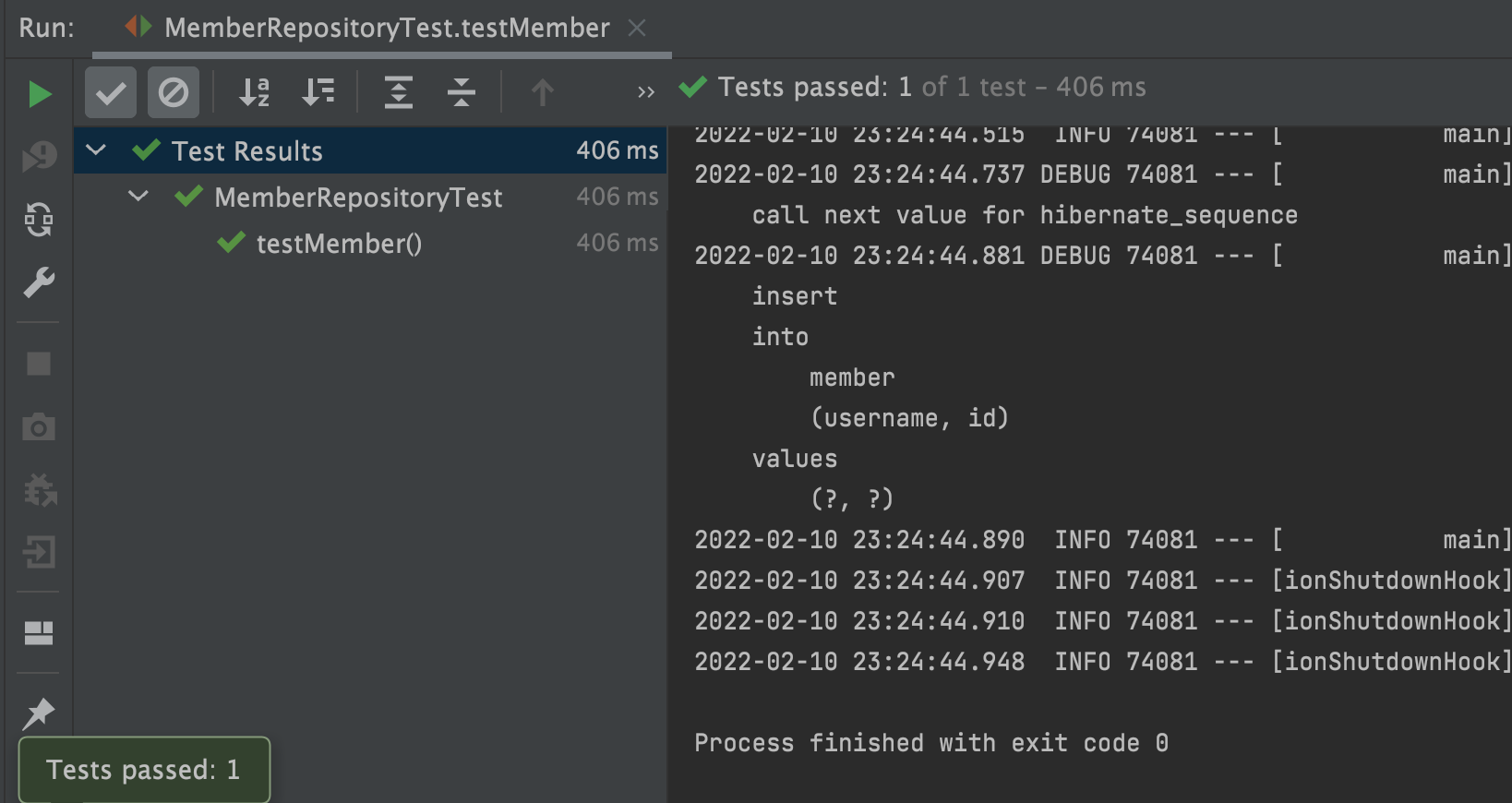Click the Stop process square icon
The image size is (1512, 803).
click(x=39, y=364)
